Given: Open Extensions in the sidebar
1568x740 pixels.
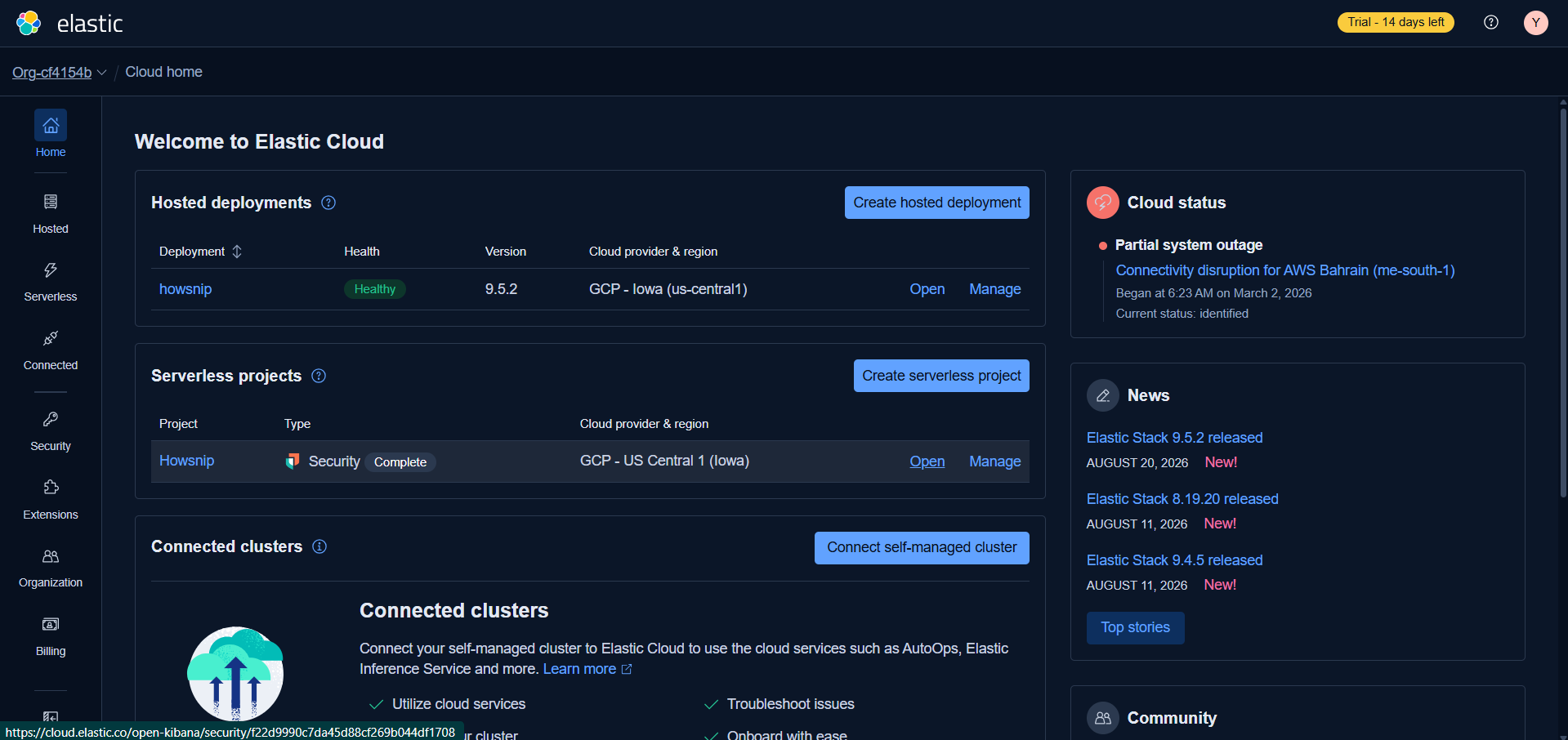Looking at the screenshot, I should pos(51,500).
